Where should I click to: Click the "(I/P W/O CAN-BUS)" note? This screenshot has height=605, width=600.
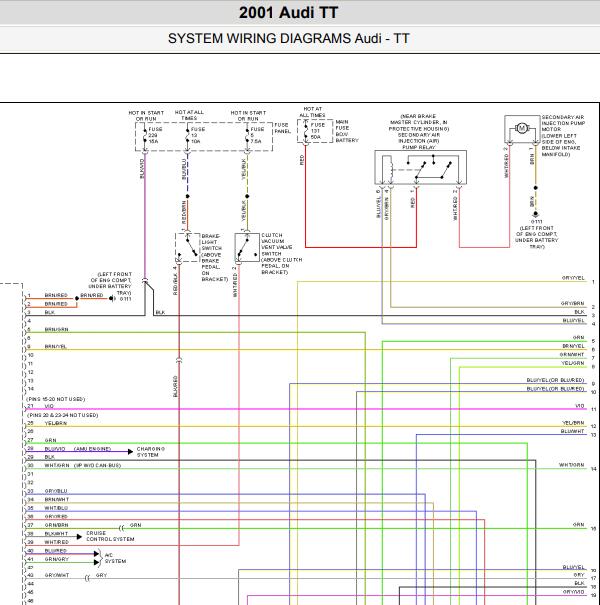98,466
